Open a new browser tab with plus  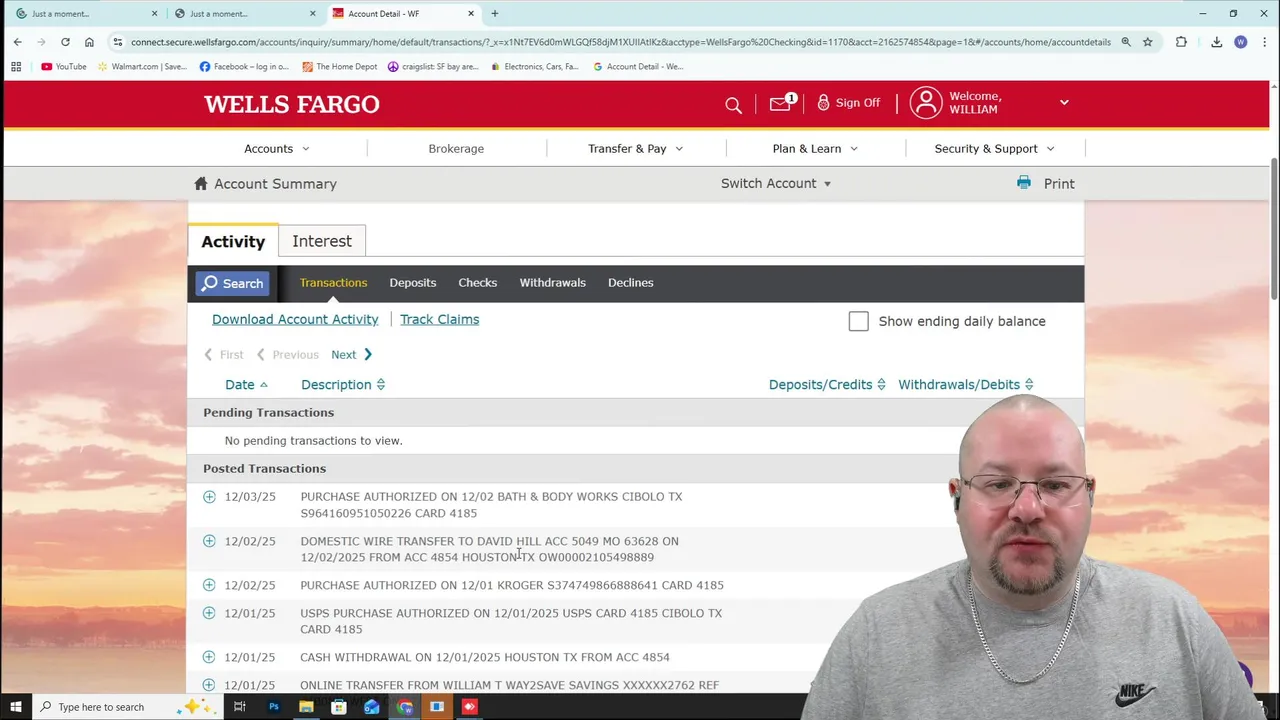click(x=494, y=14)
